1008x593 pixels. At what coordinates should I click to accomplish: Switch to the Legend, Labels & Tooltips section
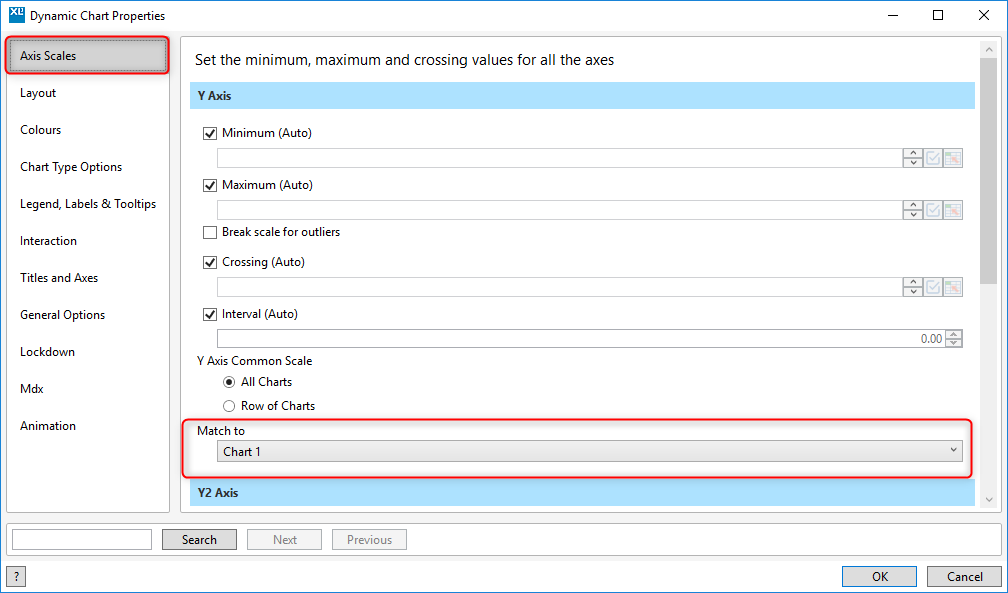click(x=88, y=204)
